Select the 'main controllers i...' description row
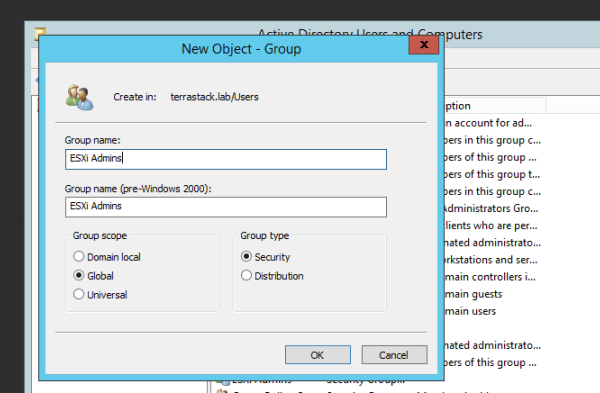Image resolution: width=600 pixels, height=393 pixels. coord(490,277)
